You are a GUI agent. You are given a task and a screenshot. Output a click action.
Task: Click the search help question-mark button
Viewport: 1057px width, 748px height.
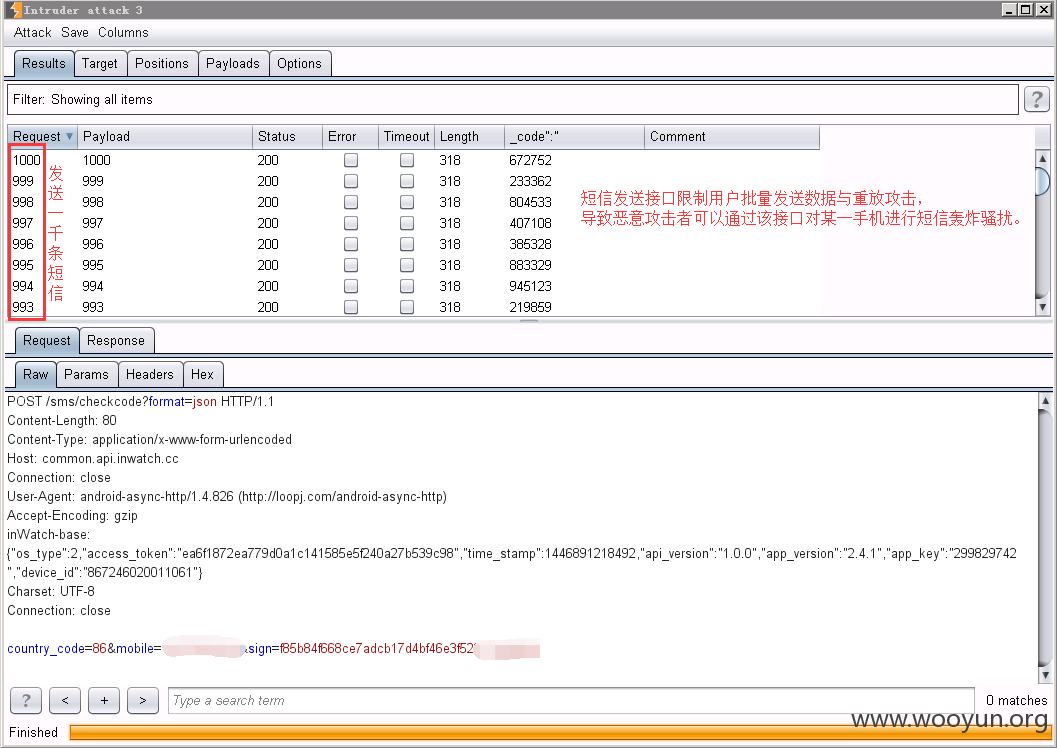(x=26, y=700)
